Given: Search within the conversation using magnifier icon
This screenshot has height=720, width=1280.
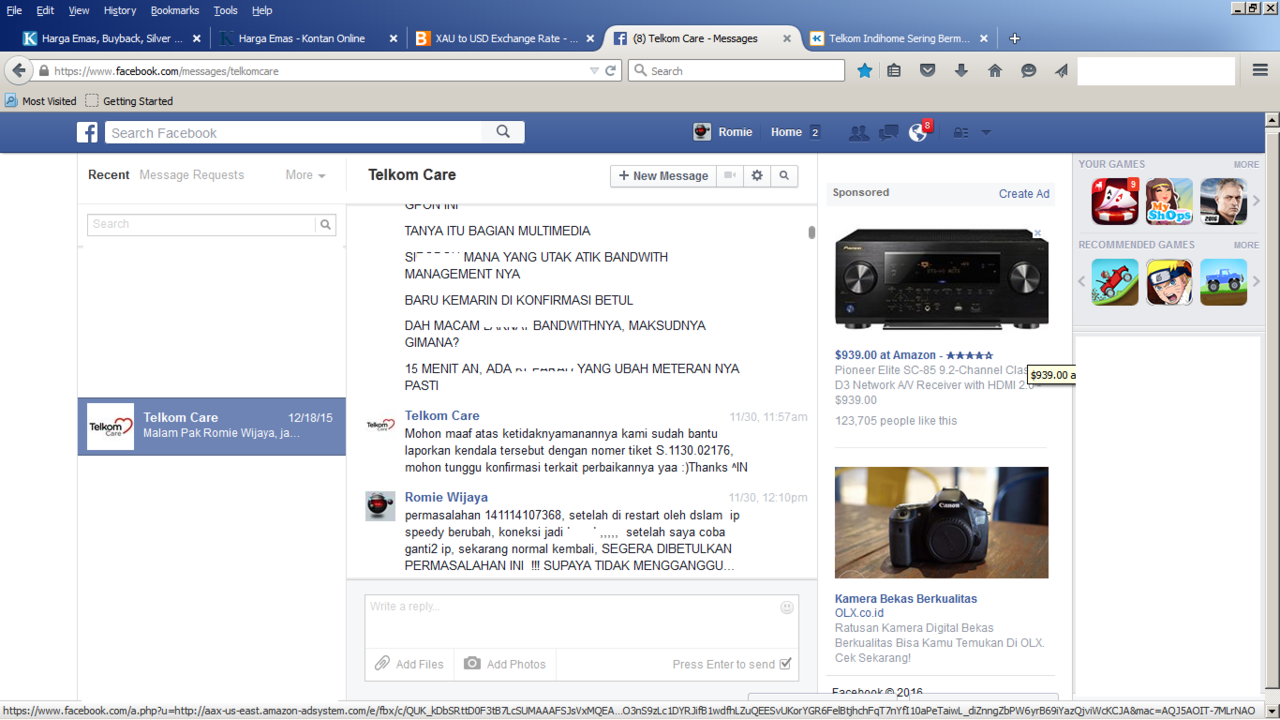Looking at the screenshot, I should (784, 175).
